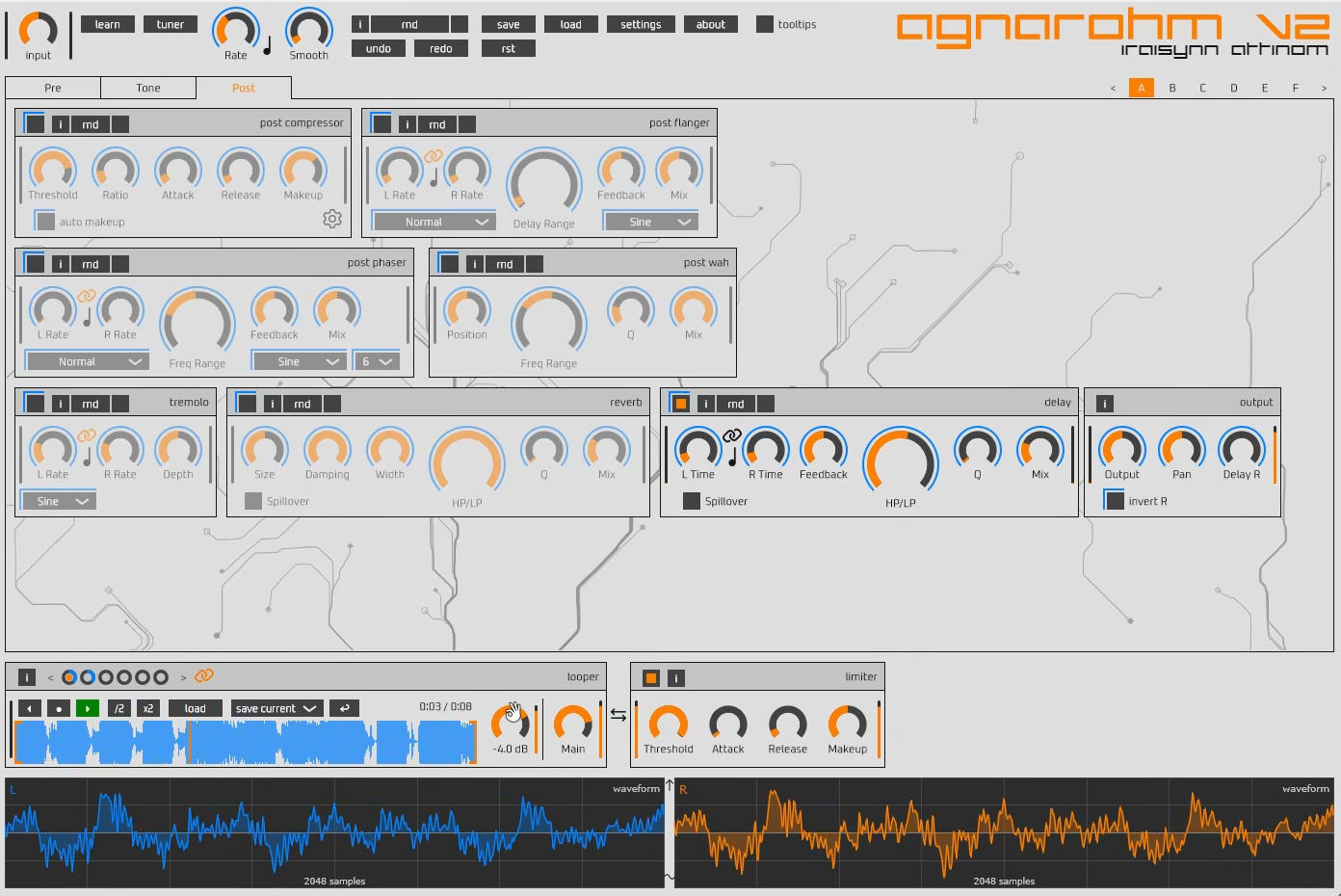
Task: Switch to the Tone tab
Action: click(x=148, y=88)
